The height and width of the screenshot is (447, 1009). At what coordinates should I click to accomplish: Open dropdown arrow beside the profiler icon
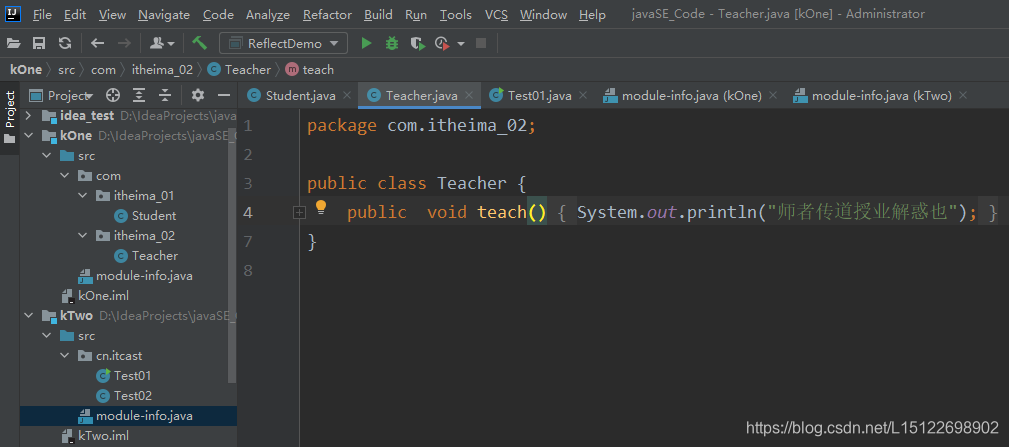(x=461, y=44)
